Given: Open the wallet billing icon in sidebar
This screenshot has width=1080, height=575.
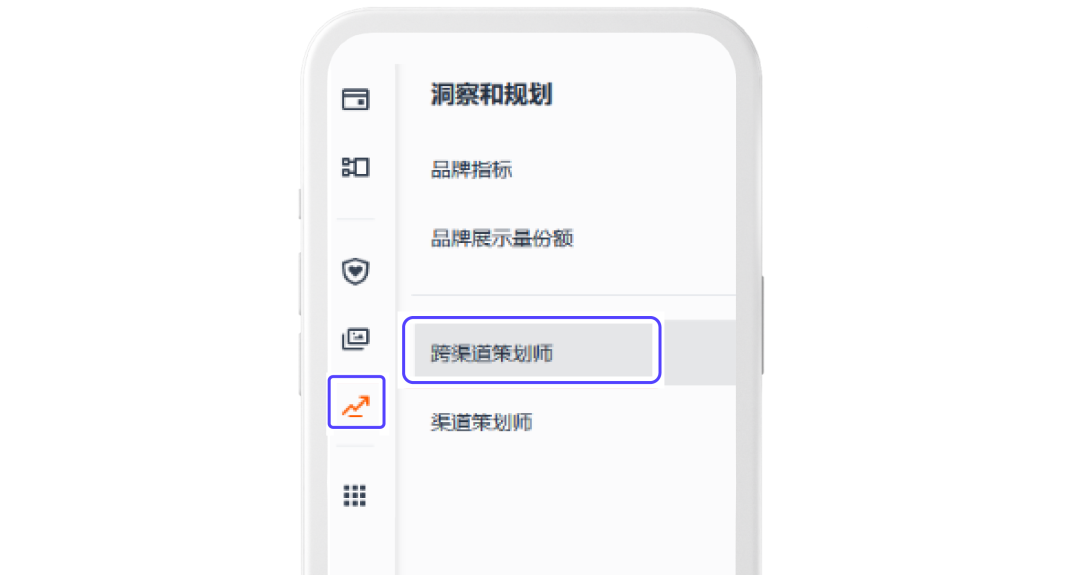Looking at the screenshot, I should 355,99.
